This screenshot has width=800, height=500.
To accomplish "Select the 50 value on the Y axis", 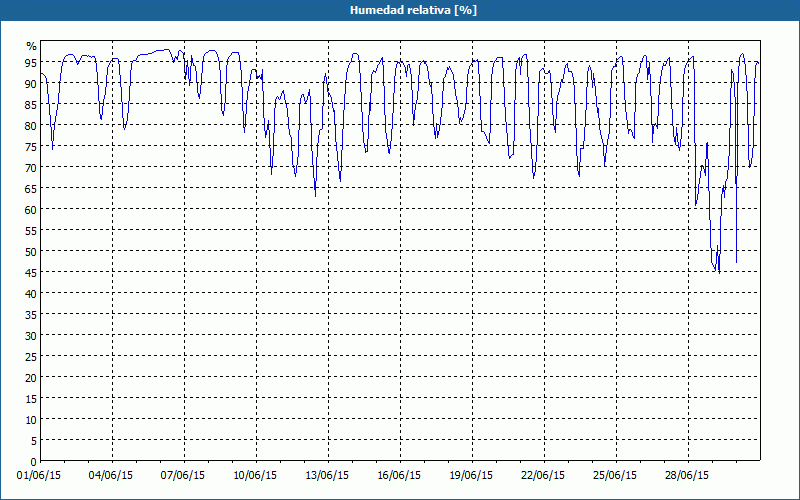I will pos(31,251).
